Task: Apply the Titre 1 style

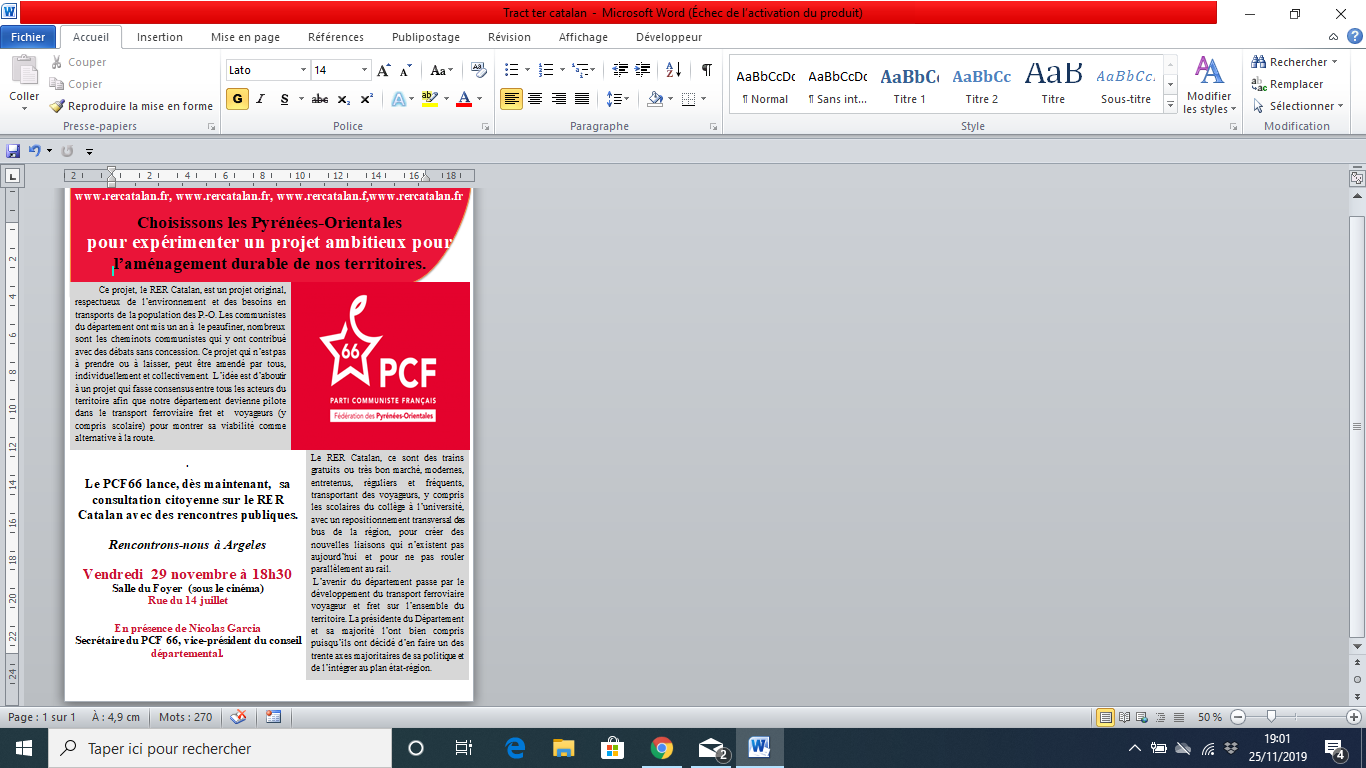Action: pyautogui.click(x=910, y=85)
